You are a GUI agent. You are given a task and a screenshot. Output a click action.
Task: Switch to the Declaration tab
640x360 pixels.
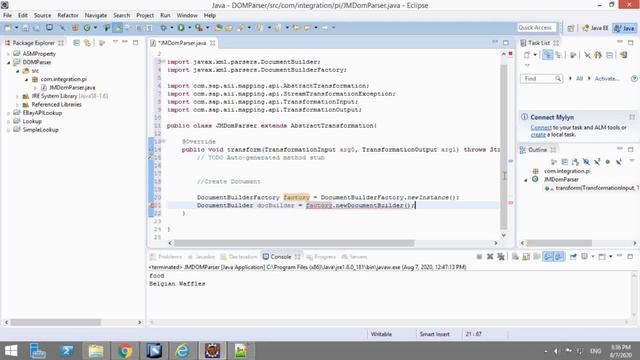pos(239,257)
